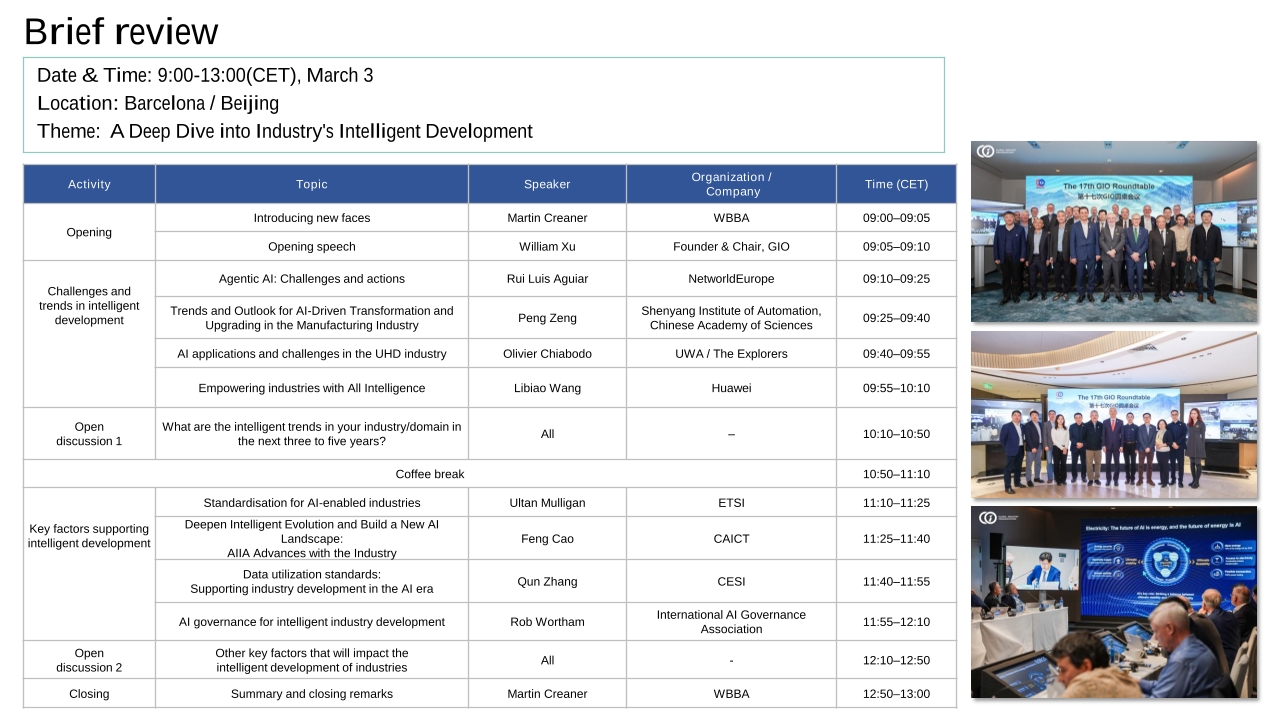Viewport: 1280px width, 720px height.
Task: Click the speaker name "Feng Cao"
Action: point(547,539)
